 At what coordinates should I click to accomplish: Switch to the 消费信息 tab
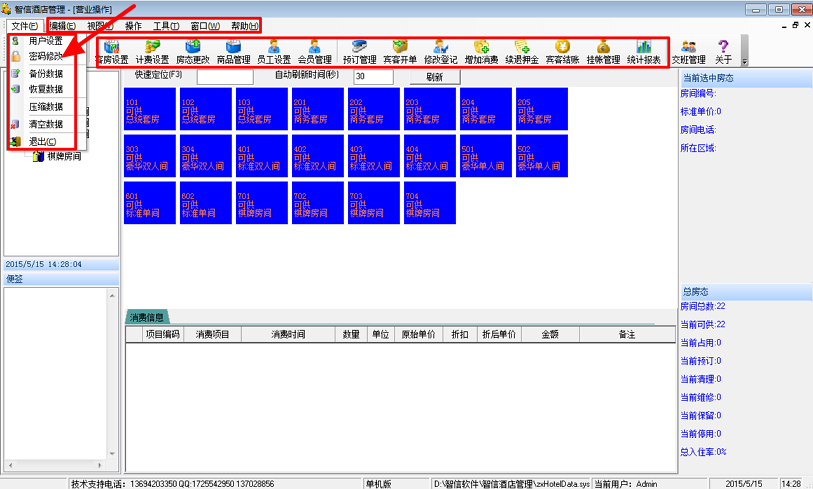(x=147, y=317)
